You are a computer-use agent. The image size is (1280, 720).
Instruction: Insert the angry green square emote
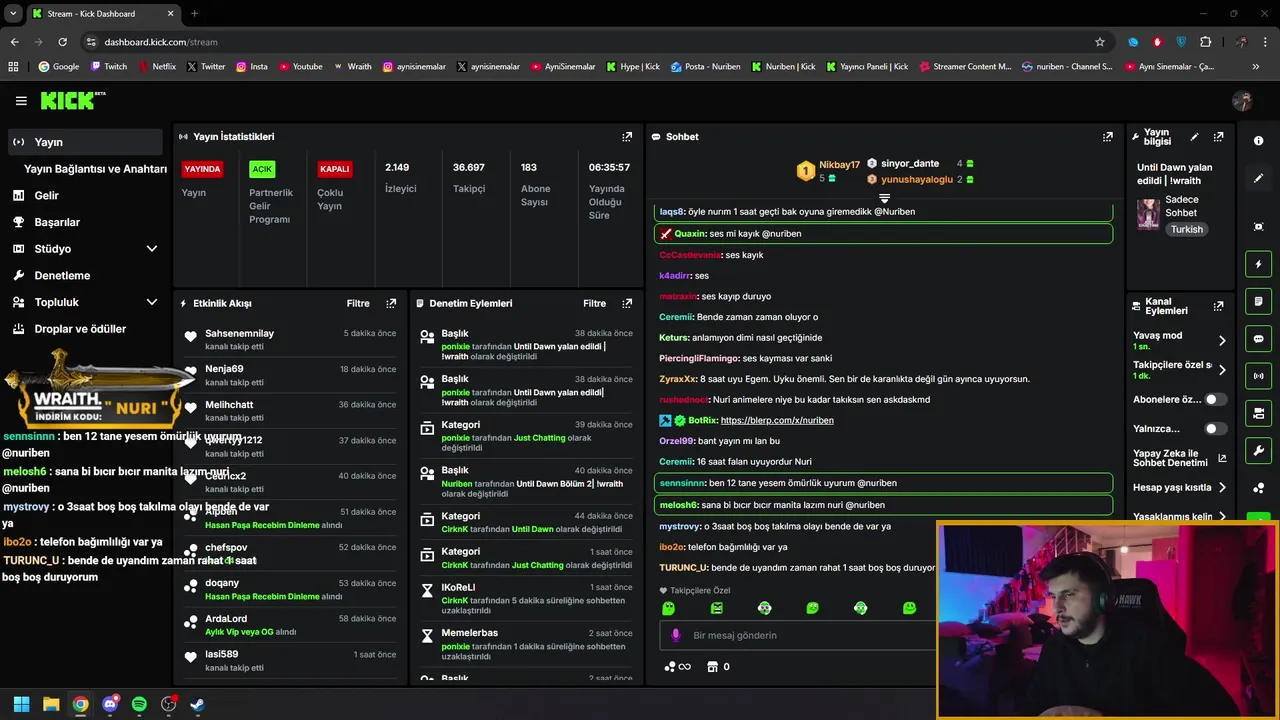click(716, 608)
